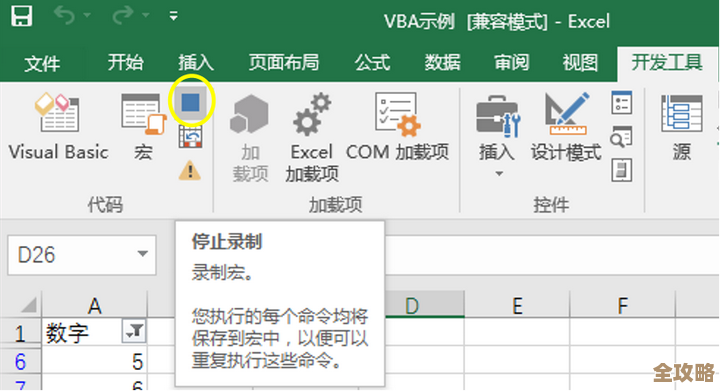Click the Undo arrow icon

(64, 16)
